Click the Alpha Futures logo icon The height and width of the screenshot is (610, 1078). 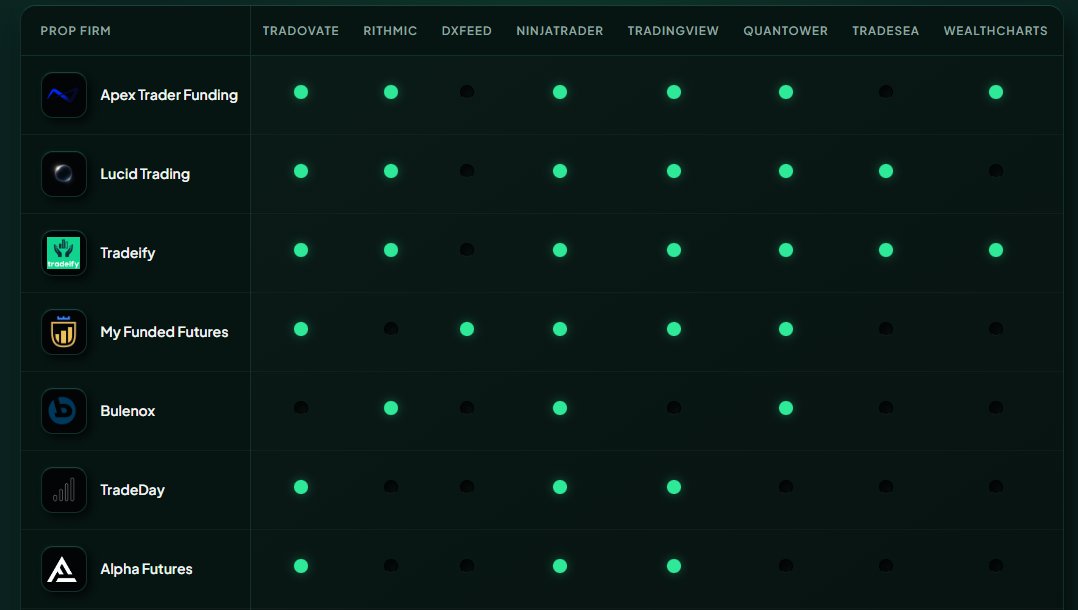click(x=64, y=569)
